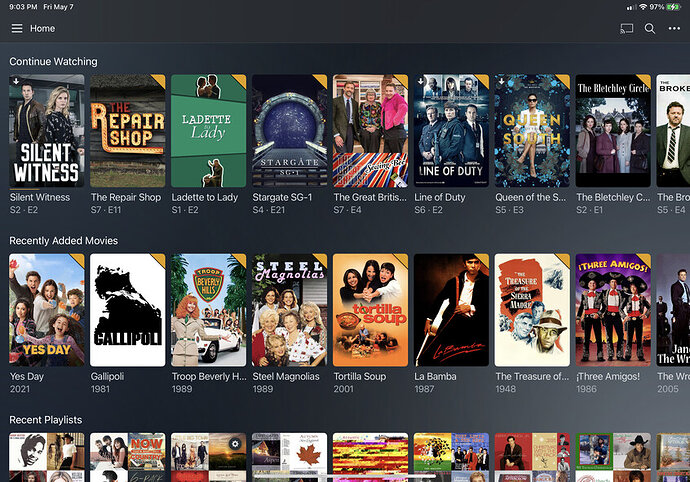
Task: Click the Tortilla Soup title text
Action: (x=360, y=376)
